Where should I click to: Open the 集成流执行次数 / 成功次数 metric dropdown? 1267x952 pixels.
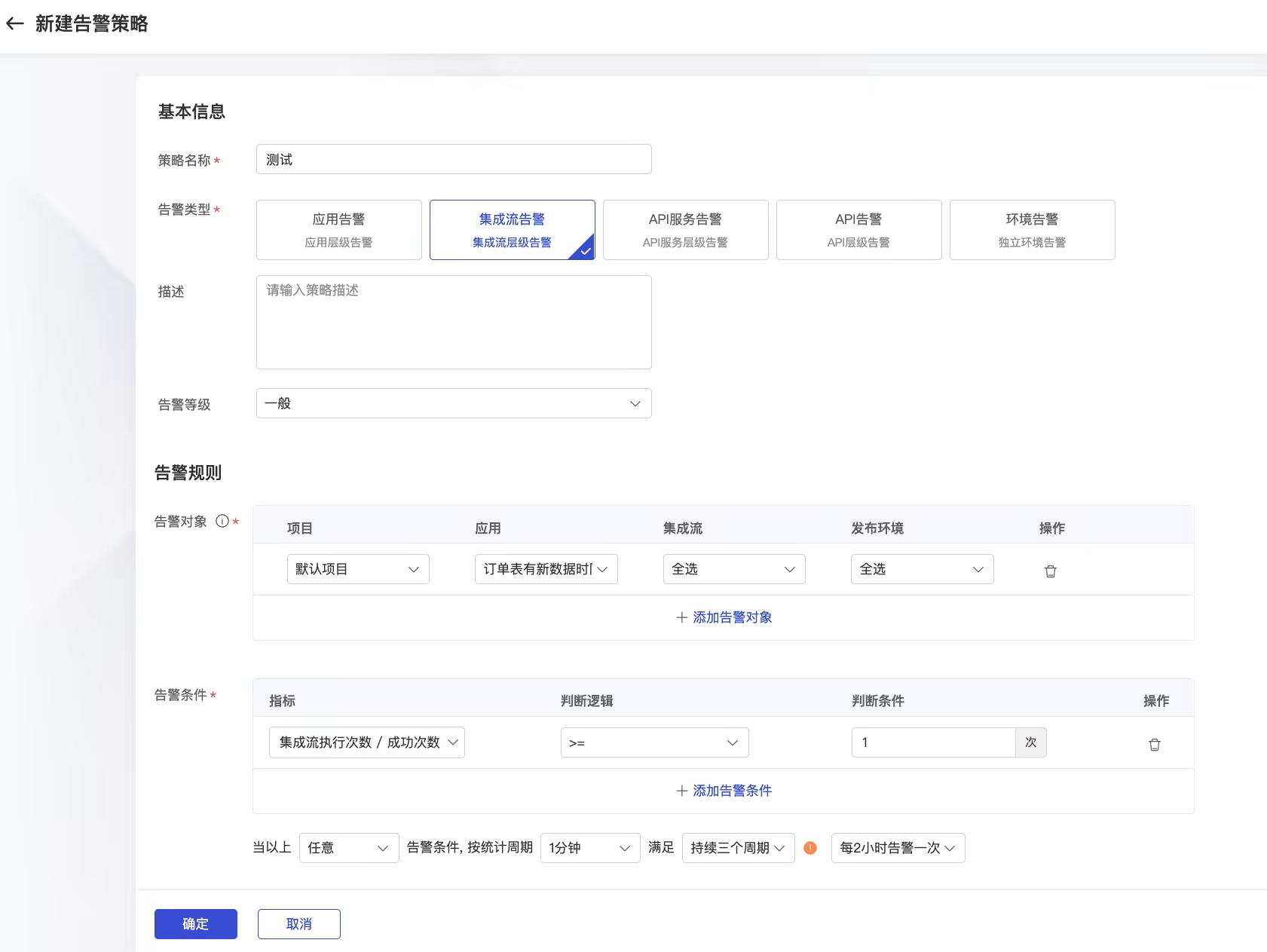click(366, 742)
